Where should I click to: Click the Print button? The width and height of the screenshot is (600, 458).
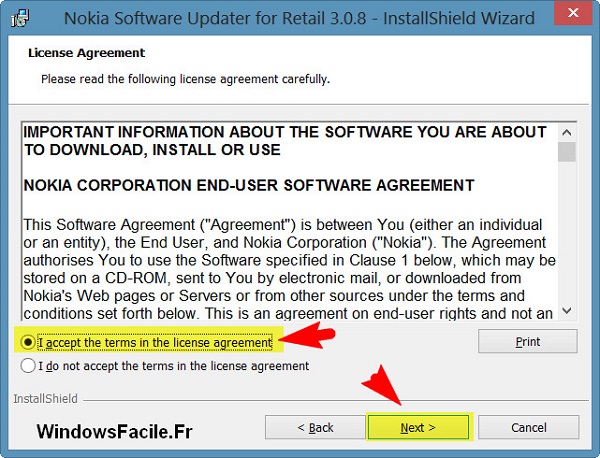pyautogui.click(x=528, y=341)
